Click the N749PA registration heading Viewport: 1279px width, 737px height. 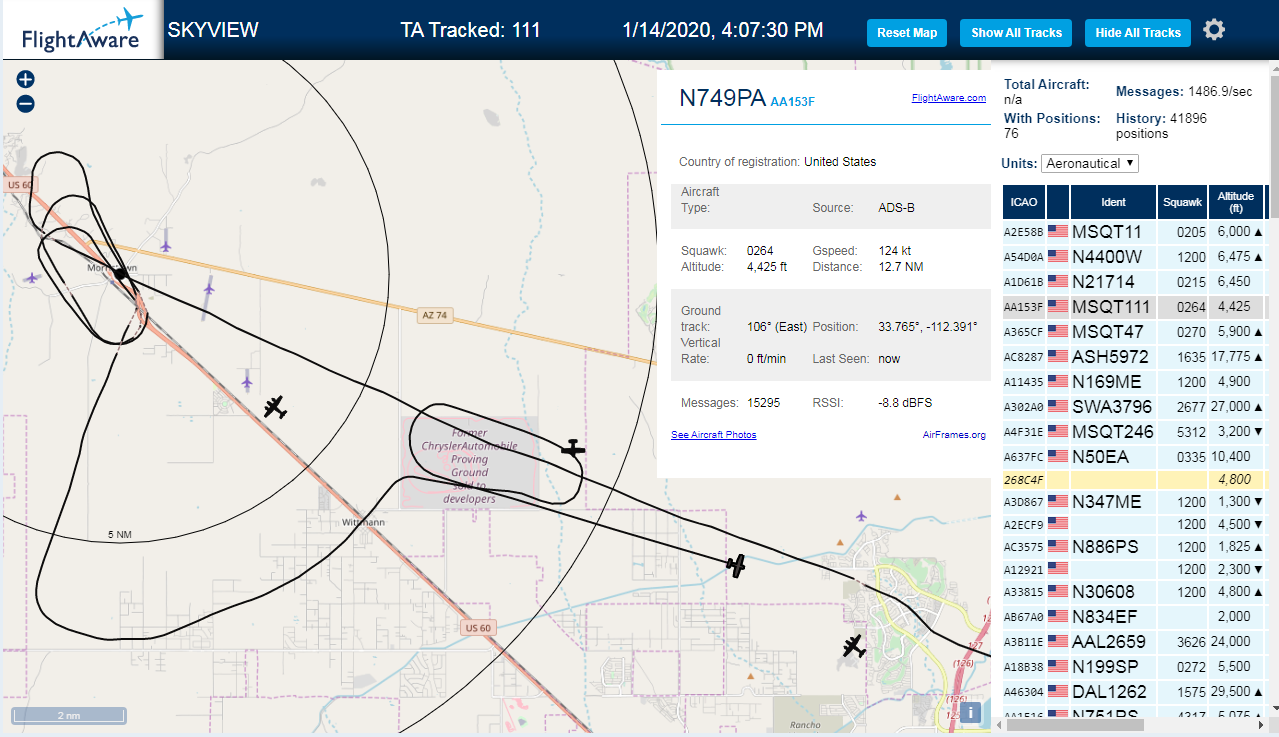tap(722, 98)
